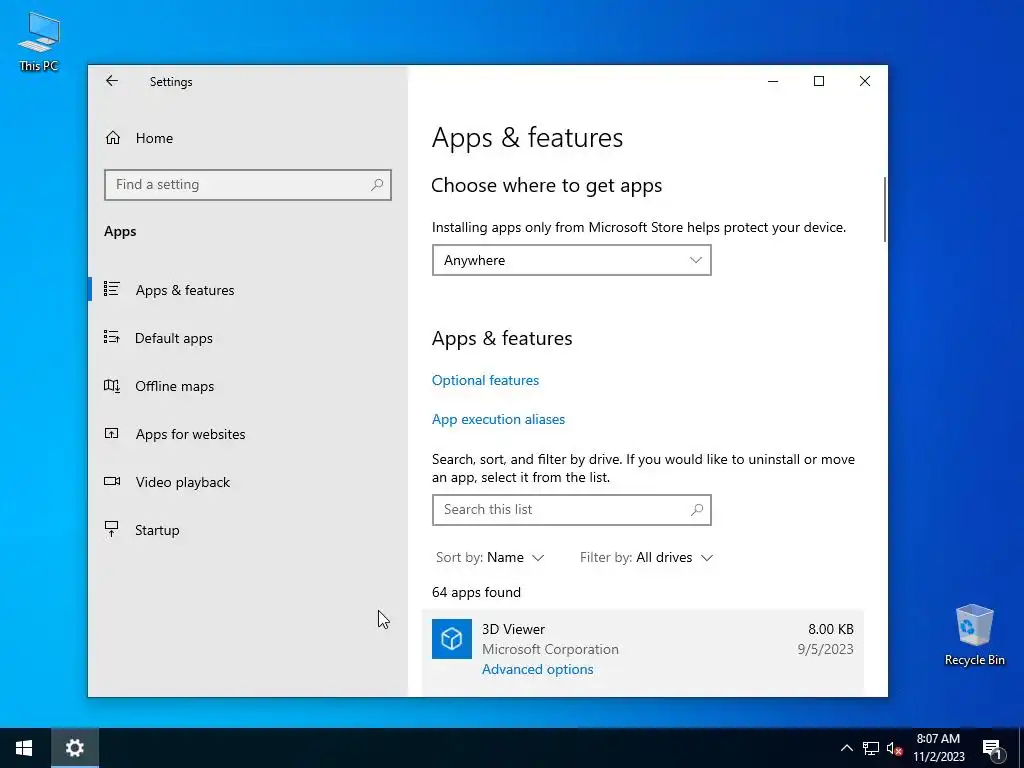Open the App execution aliases link
This screenshot has width=1024, height=768.
coord(498,419)
